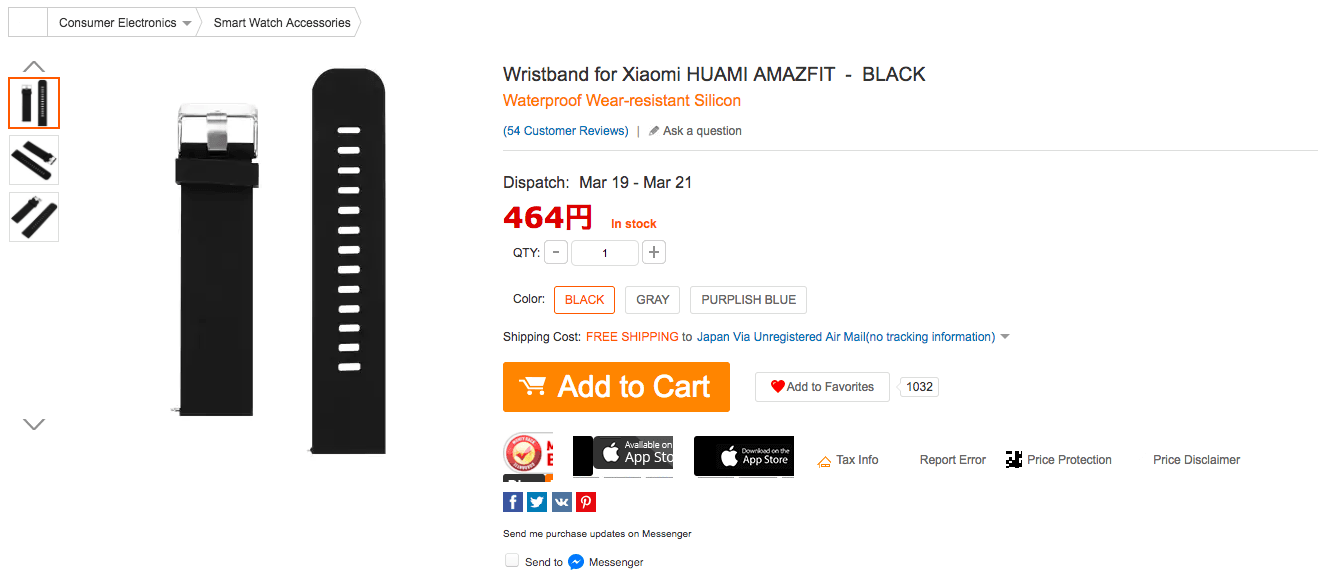
Task: Click the heart Add to Favorites button
Action: click(822, 387)
